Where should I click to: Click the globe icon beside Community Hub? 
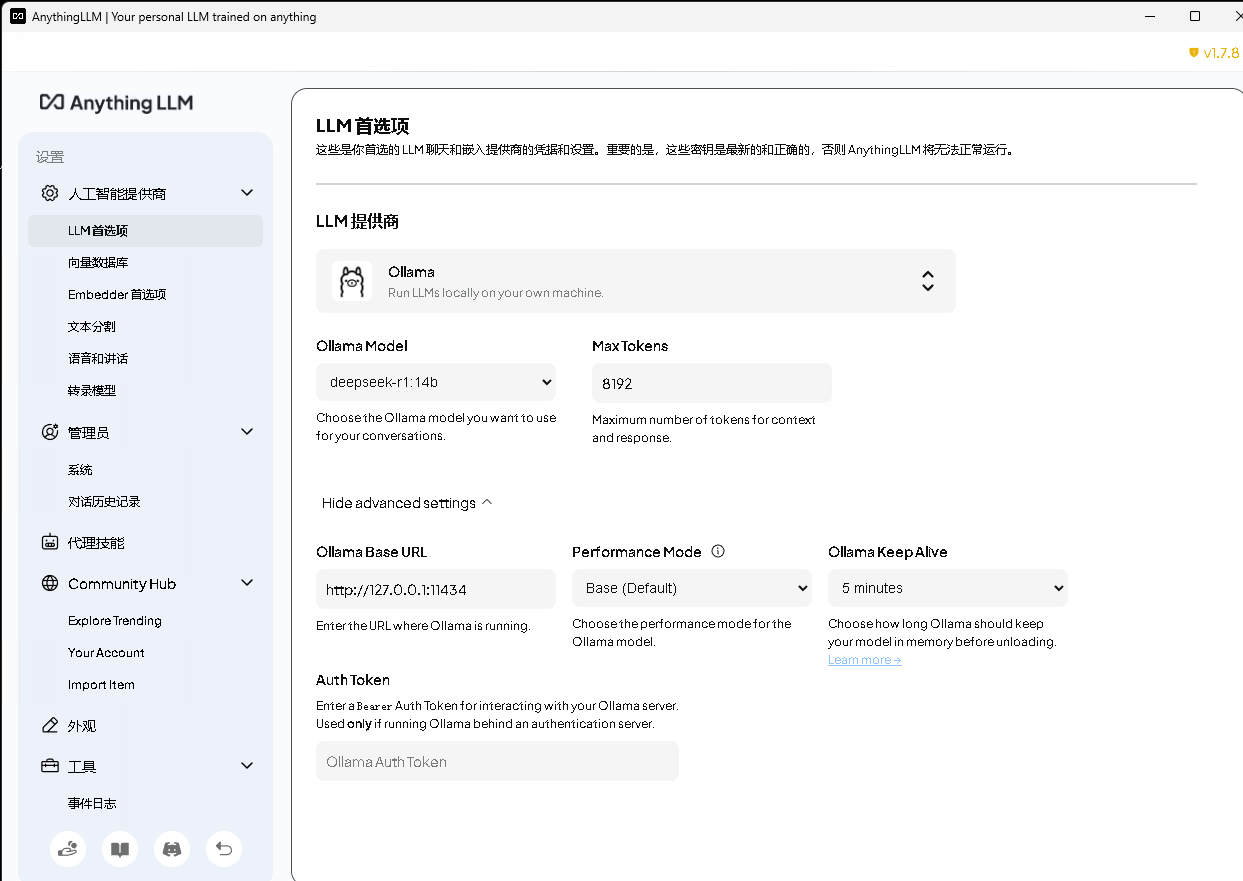[x=50, y=583]
